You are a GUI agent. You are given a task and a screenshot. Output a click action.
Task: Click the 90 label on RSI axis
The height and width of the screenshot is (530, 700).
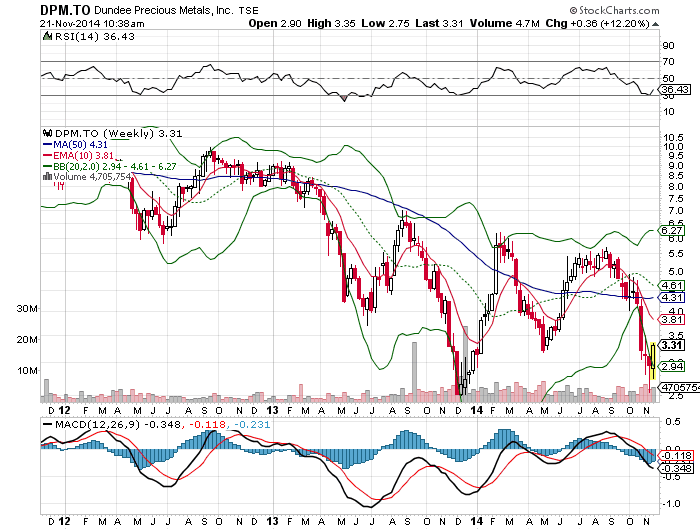tap(669, 46)
